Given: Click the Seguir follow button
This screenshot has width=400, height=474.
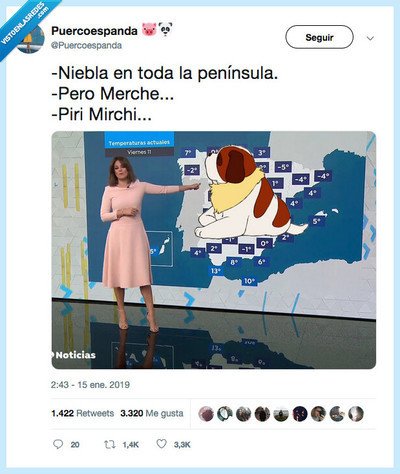Looking at the screenshot, I should coord(319,37).
